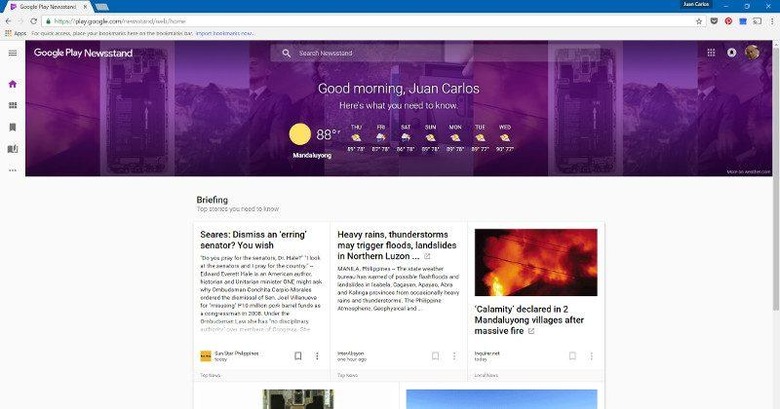This screenshot has width=780, height=409.
Task: Click the Chrome address bar
Action: pyautogui.click(x=368, y=21)
